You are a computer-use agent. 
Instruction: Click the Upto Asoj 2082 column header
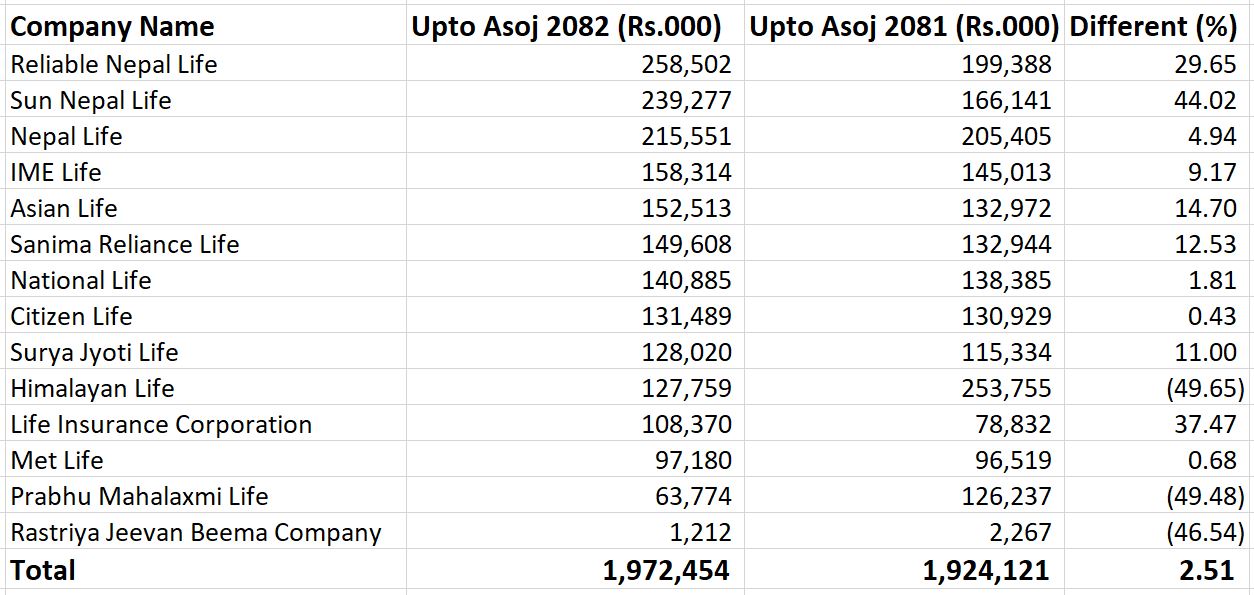(x=566, y=27)
